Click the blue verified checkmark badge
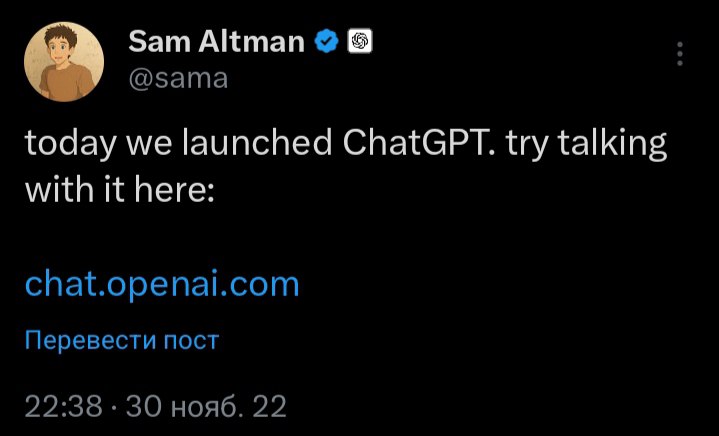 point(326,42)
